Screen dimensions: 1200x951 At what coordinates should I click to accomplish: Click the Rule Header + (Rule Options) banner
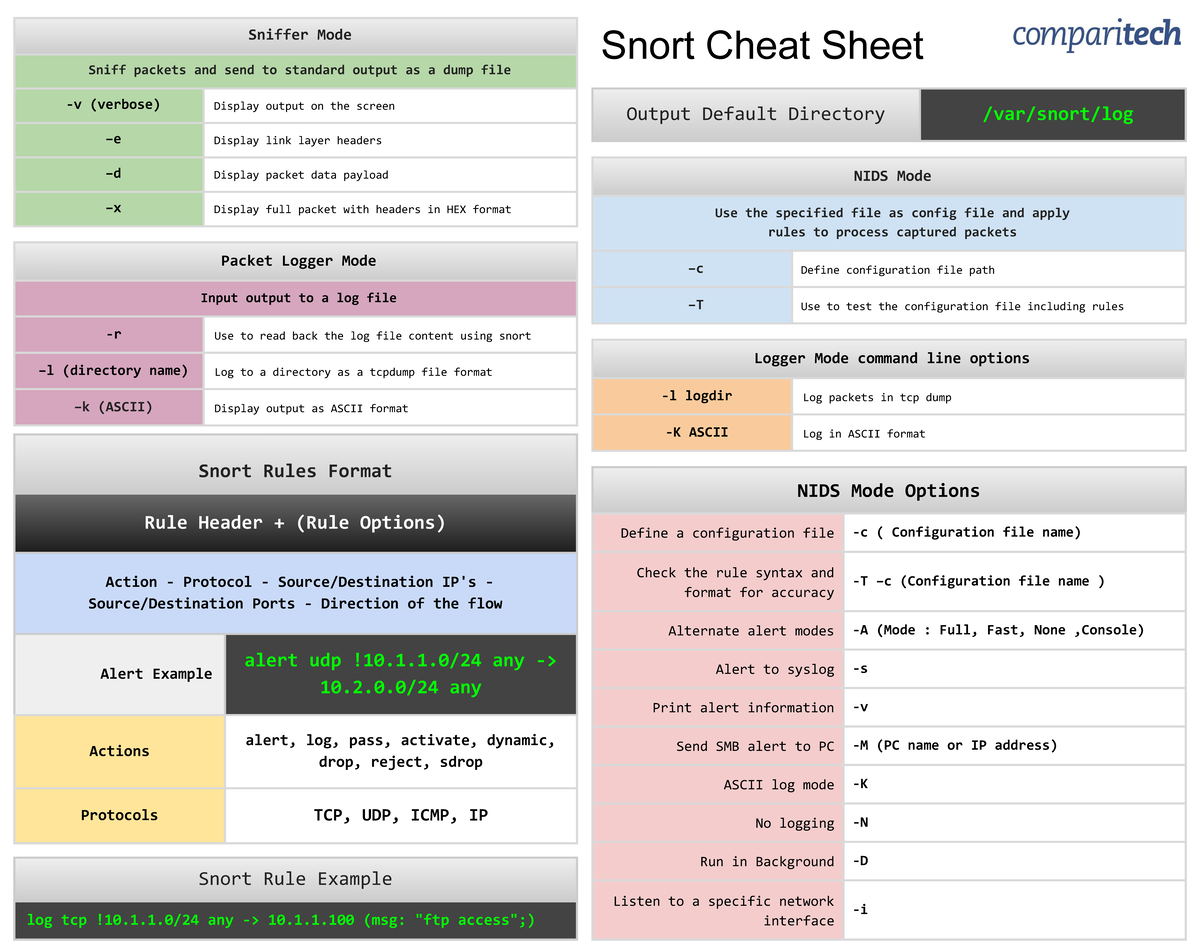tap(295, 522)
